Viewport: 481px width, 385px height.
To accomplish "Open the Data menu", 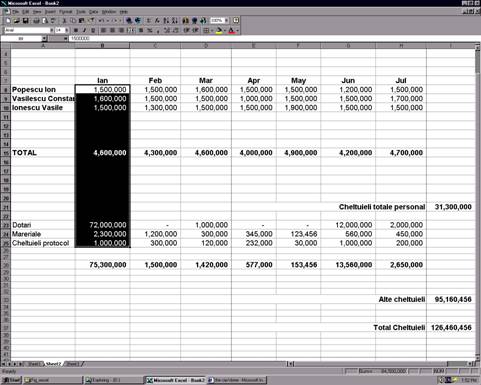I will (x=93, y=12).
